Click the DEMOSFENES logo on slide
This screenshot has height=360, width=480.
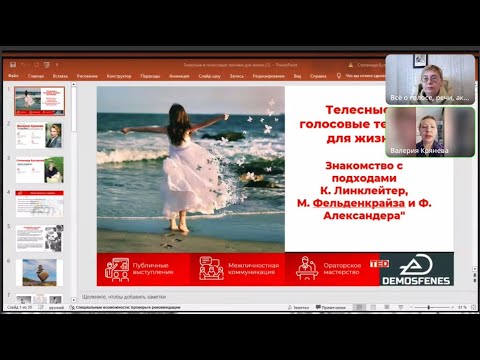point(416,269)
